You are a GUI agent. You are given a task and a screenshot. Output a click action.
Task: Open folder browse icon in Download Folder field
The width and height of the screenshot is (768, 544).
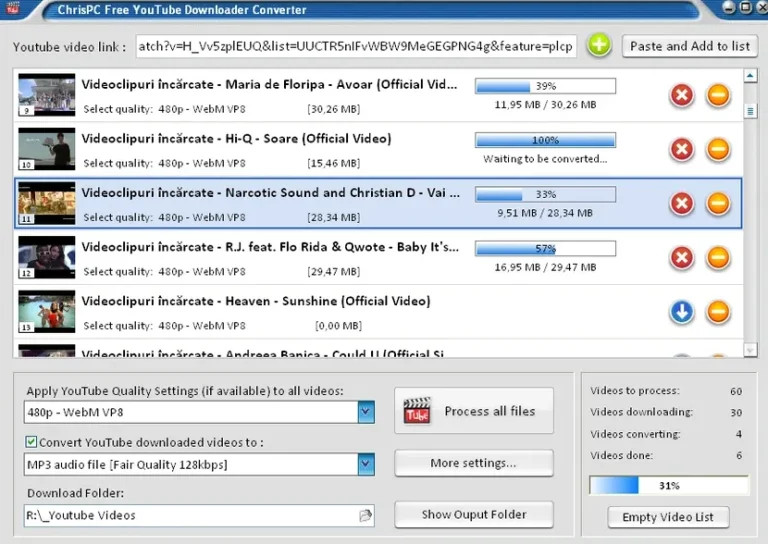(x=365, y=515)
